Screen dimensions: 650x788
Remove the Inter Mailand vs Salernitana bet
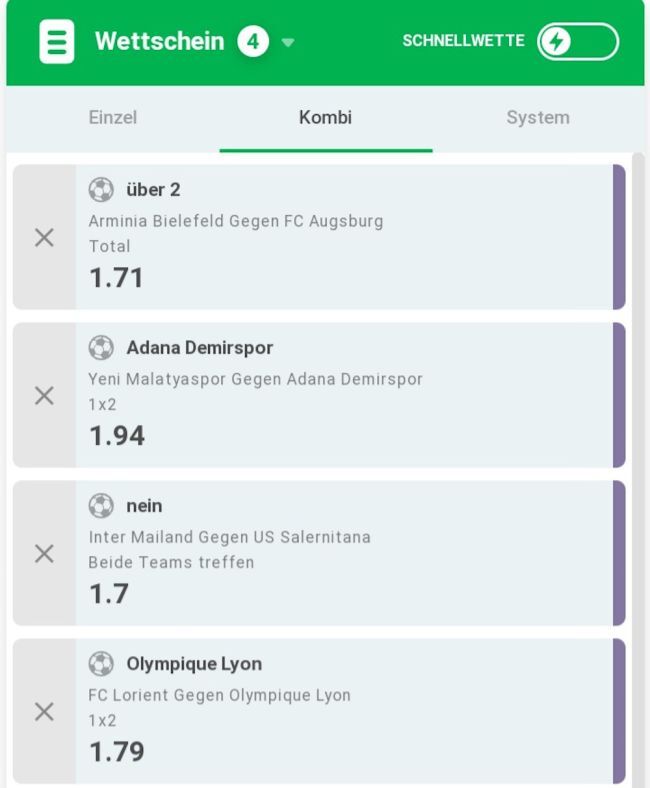44,554
